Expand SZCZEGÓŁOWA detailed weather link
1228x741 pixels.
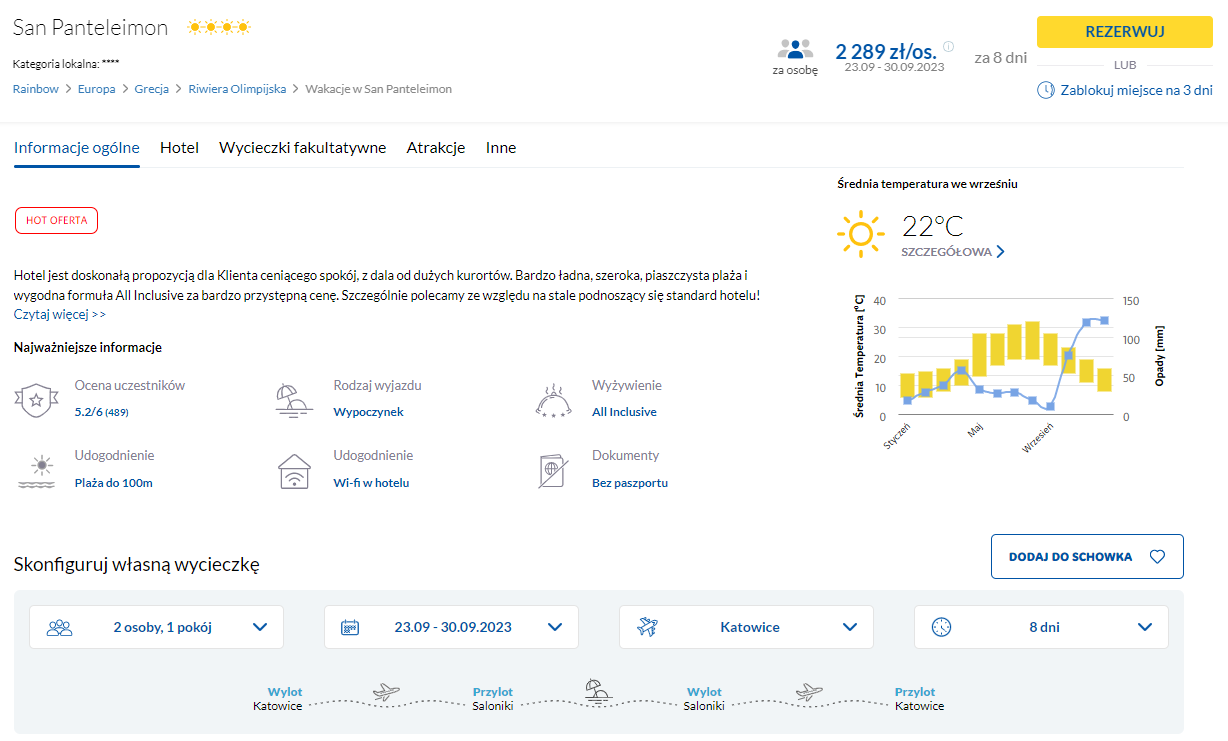click(952, 252)
